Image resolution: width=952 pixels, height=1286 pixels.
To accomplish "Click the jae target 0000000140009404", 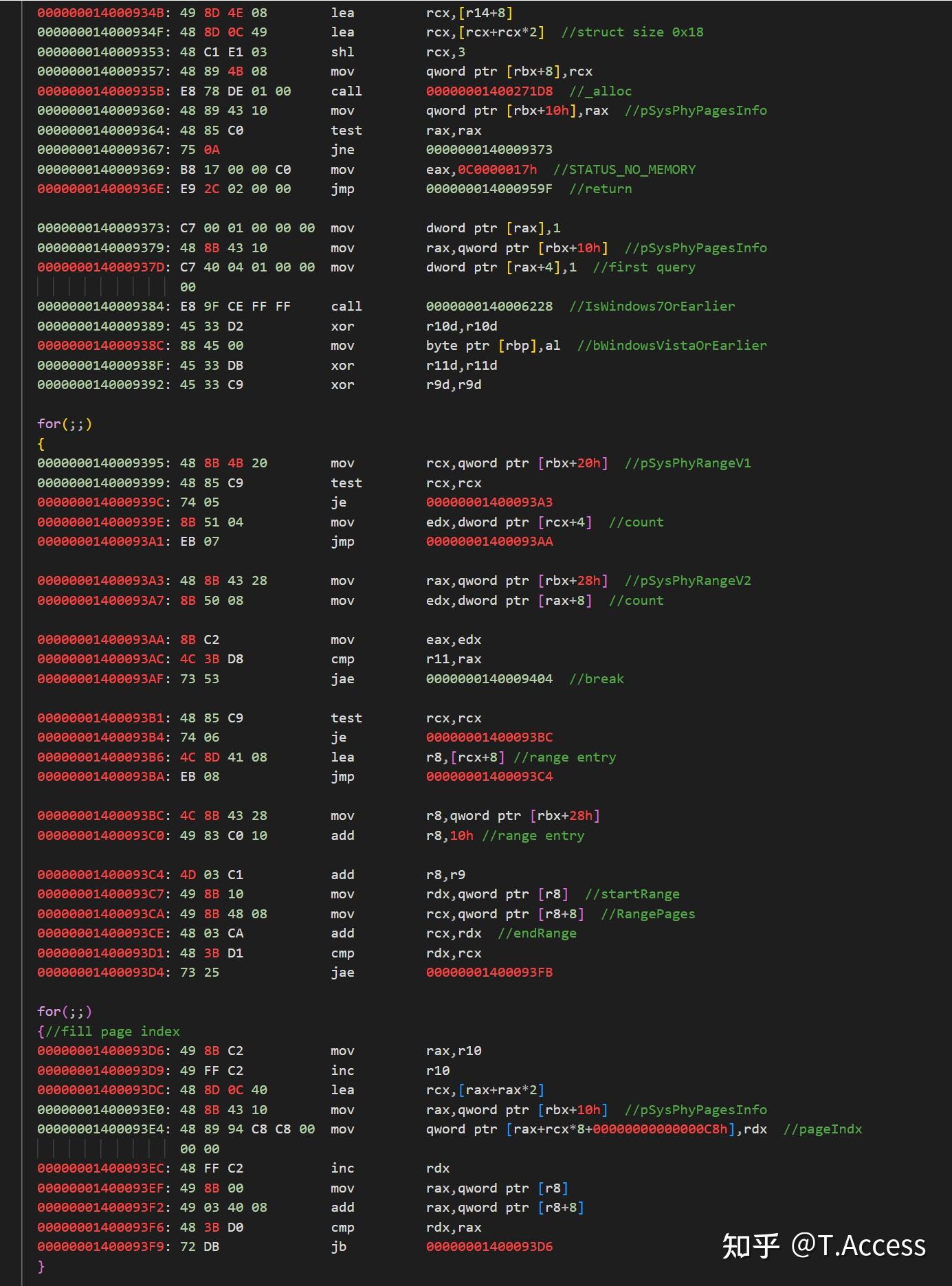I will pyautogui.click(x=489, y=679).
